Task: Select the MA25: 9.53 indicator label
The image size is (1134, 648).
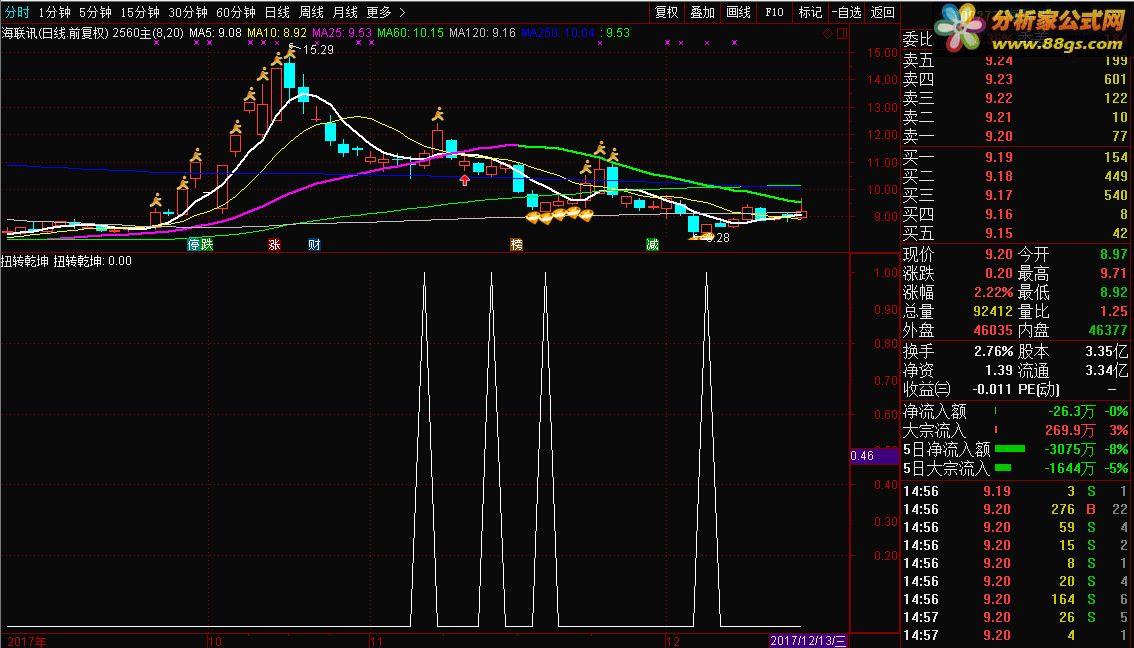Action: pos(342,33)
